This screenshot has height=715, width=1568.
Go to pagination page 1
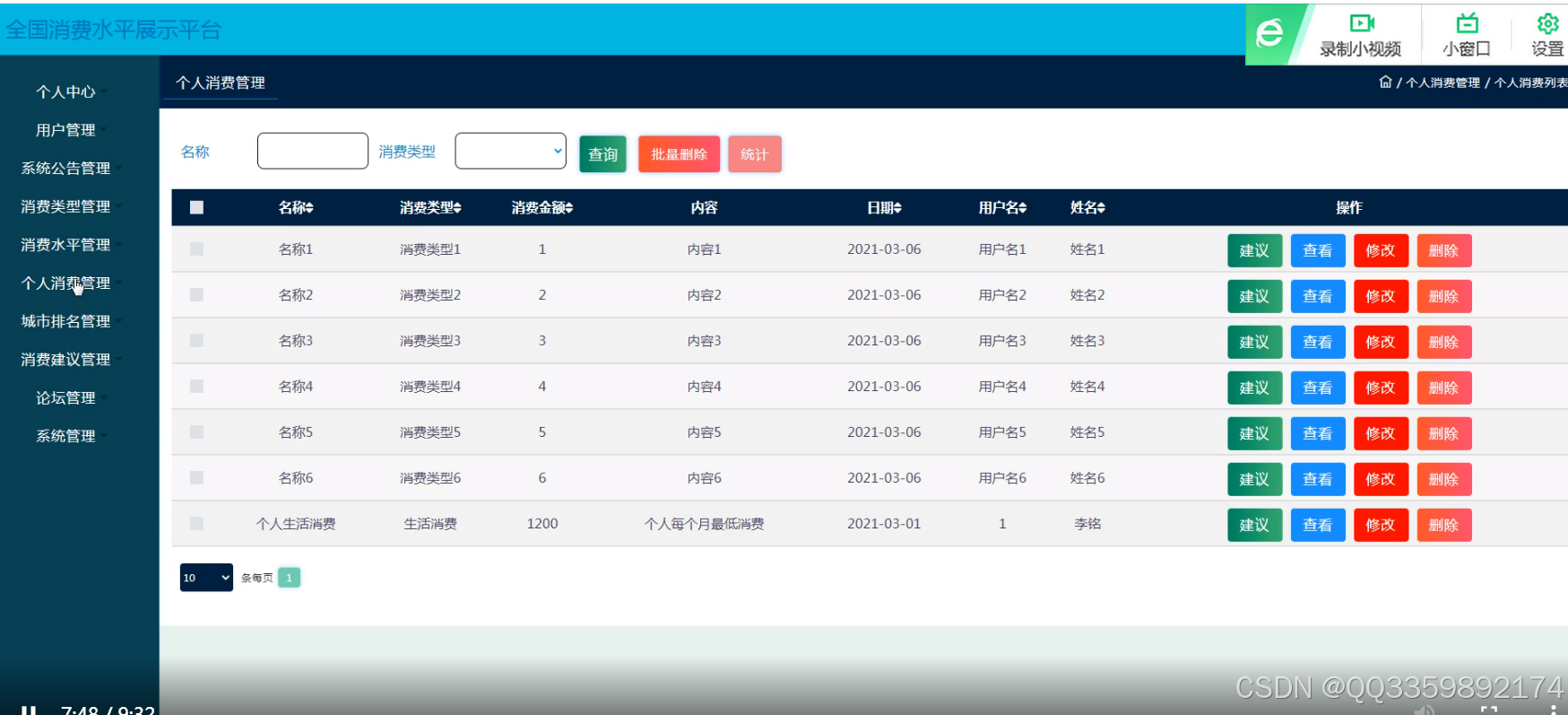point(290,578)
